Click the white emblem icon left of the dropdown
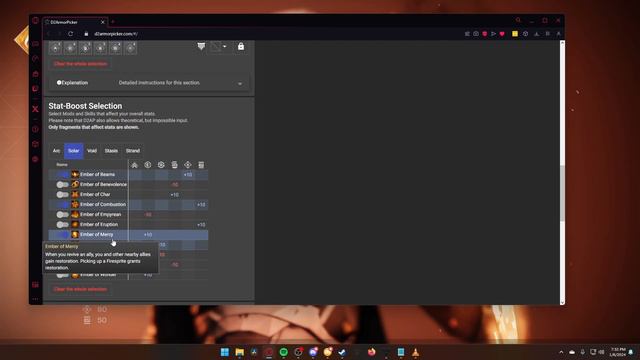 (x=201, y=47)
